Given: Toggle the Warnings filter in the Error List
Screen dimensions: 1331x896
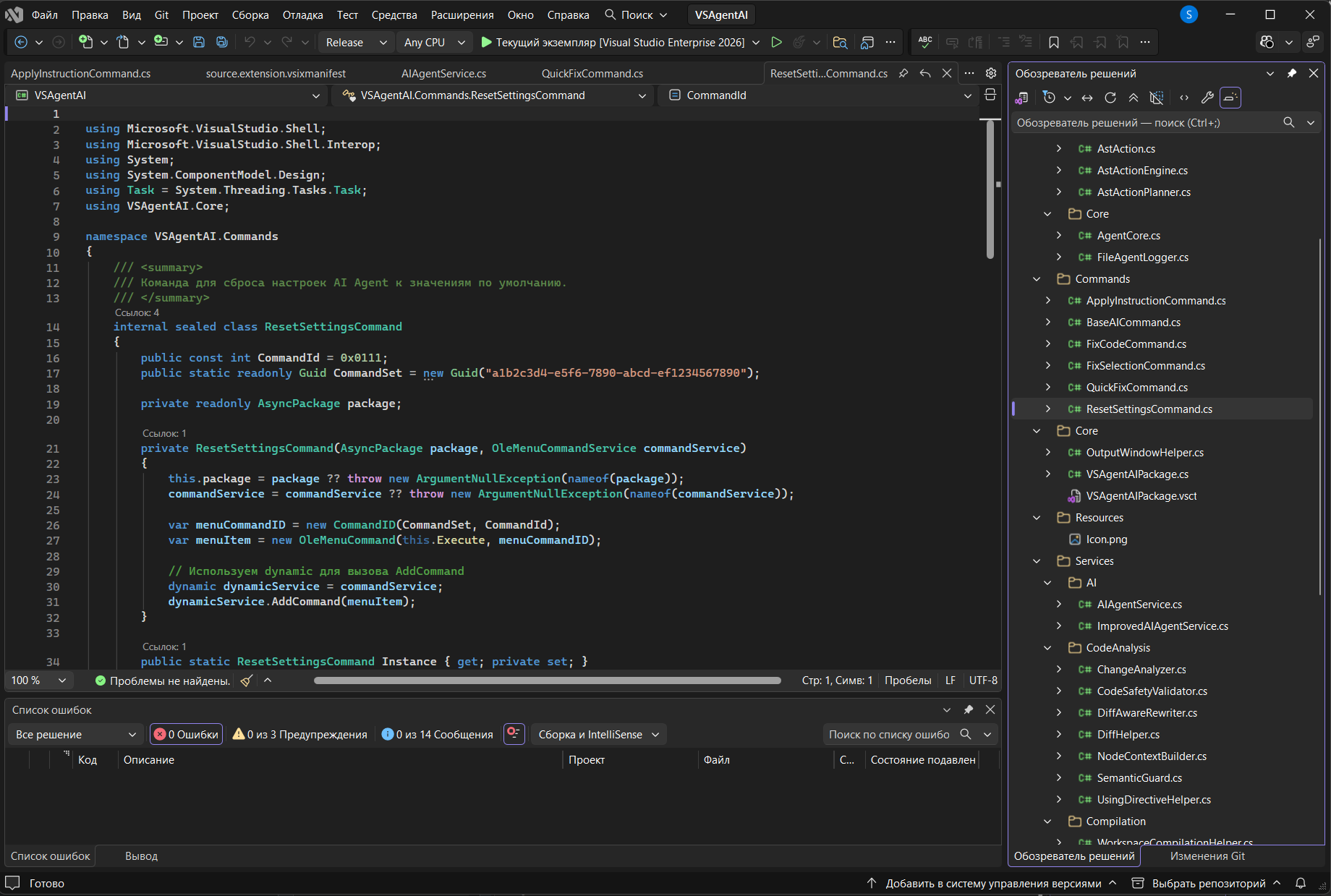Looking at the screenshot, I should [299, 734].
